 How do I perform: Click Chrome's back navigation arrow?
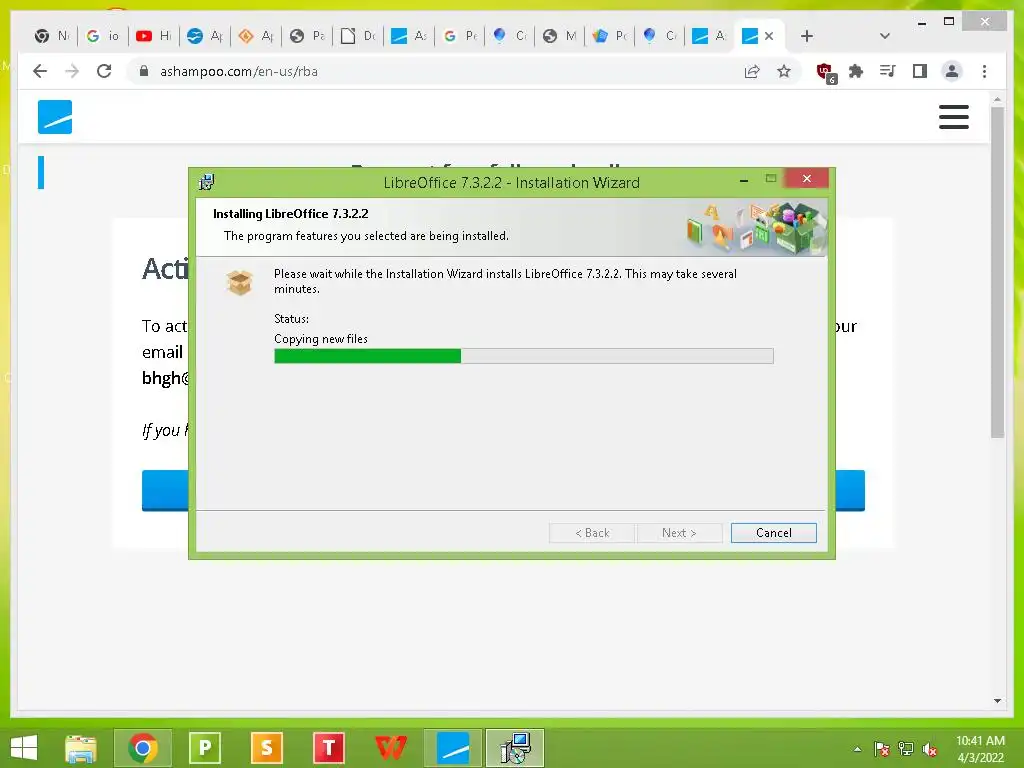[40, 71]
